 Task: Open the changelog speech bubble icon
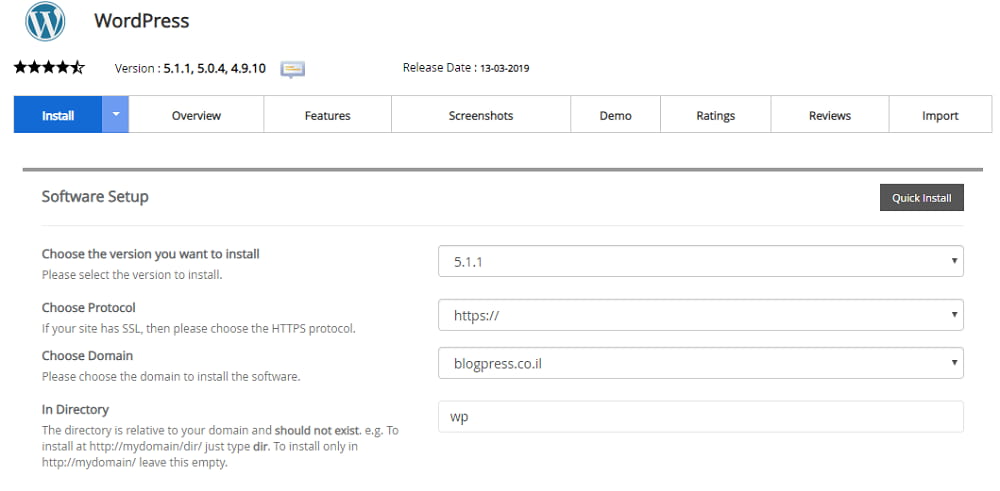point(293,69)
